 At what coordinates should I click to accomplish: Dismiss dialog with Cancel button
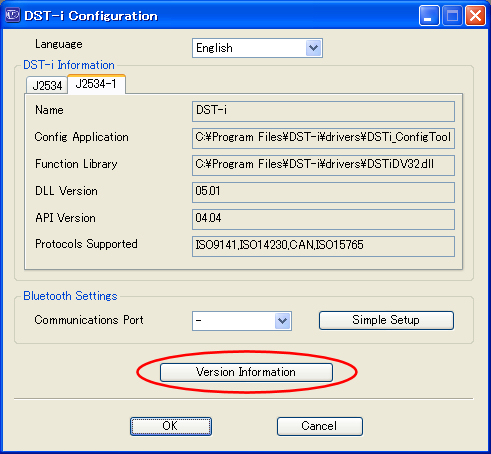point(320,426)
